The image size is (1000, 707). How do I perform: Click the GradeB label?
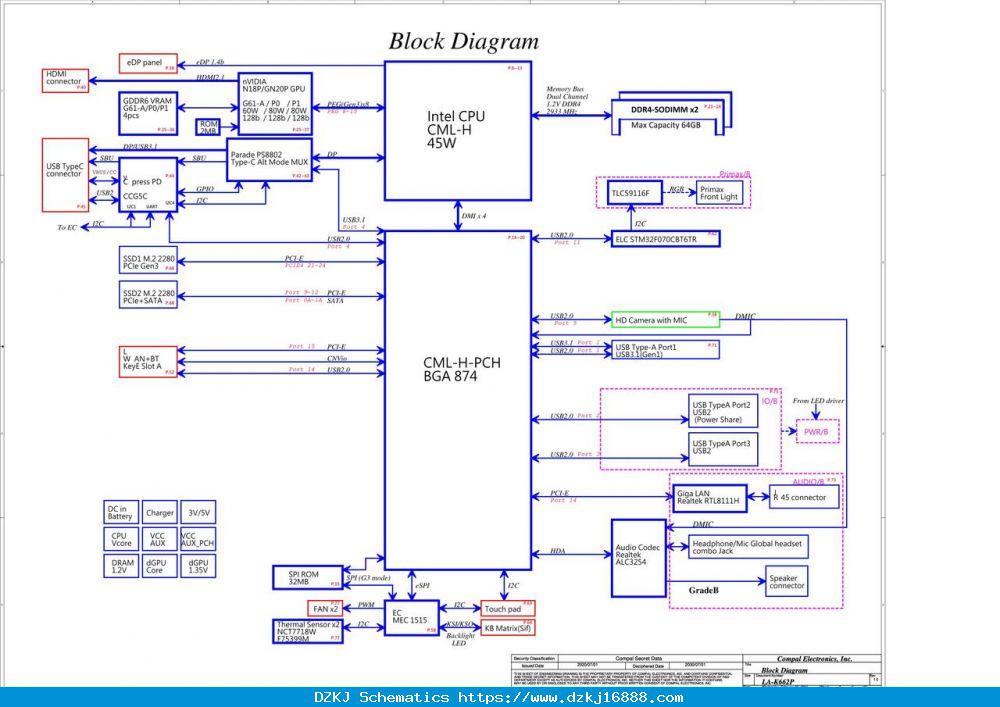click(x=703, y=590)
